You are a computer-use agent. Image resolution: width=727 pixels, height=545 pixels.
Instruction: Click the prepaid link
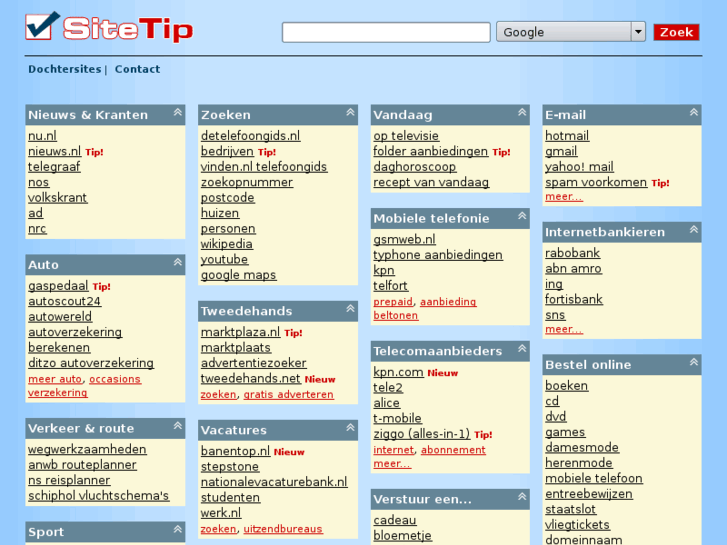(393, 301)
